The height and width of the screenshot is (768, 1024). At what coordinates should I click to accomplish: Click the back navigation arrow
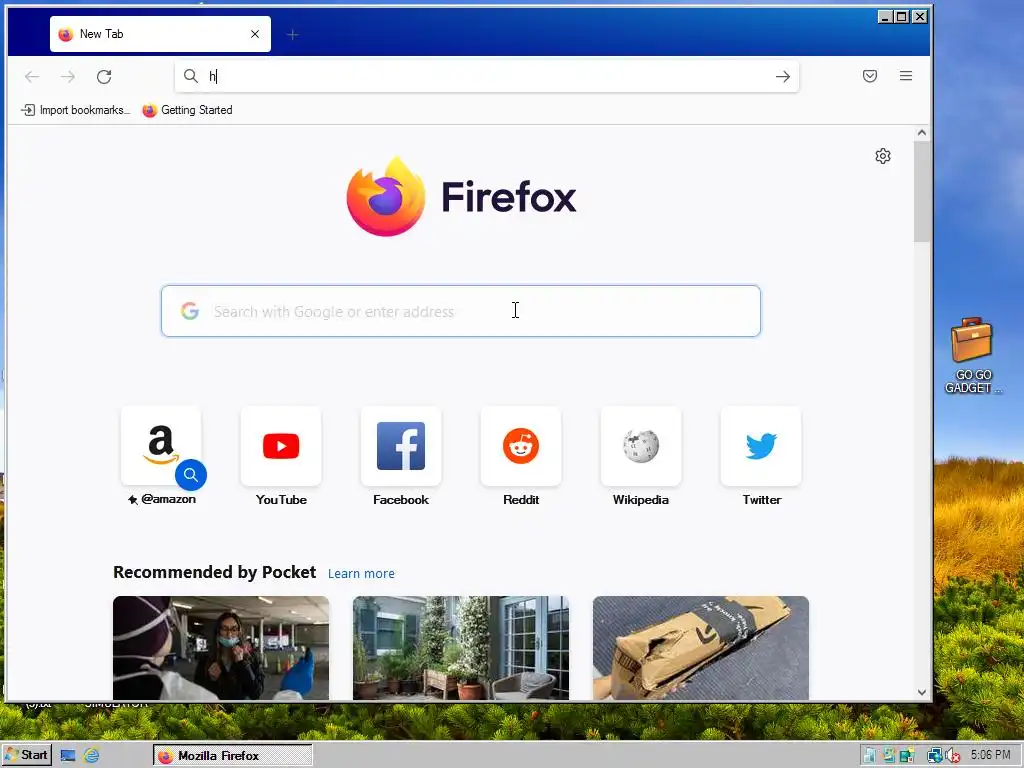coord(32,76)
